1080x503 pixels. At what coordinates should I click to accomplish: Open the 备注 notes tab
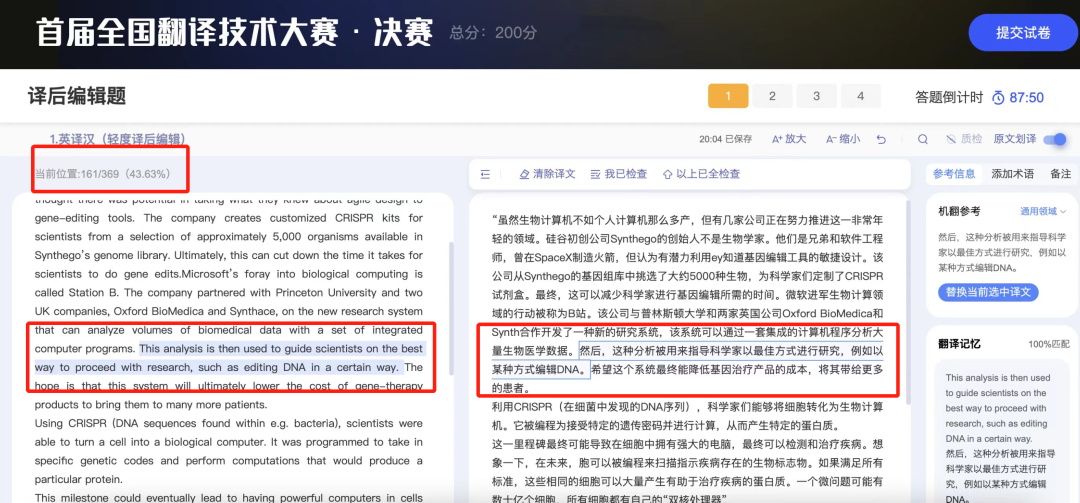point(1060,173)
